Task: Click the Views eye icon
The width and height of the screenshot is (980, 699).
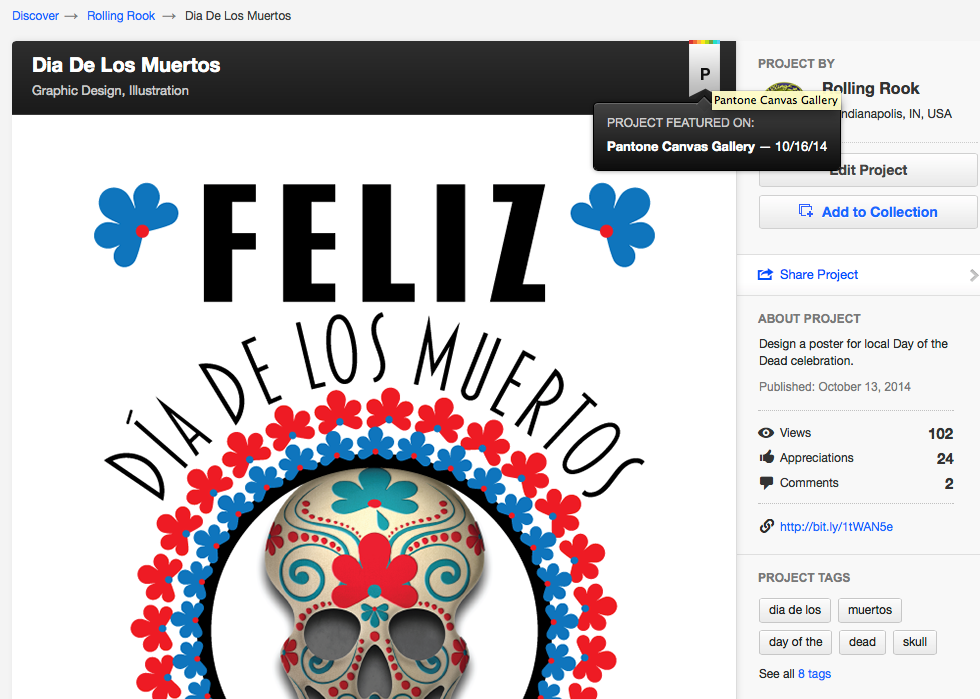Action: click(x=766, y=433)
